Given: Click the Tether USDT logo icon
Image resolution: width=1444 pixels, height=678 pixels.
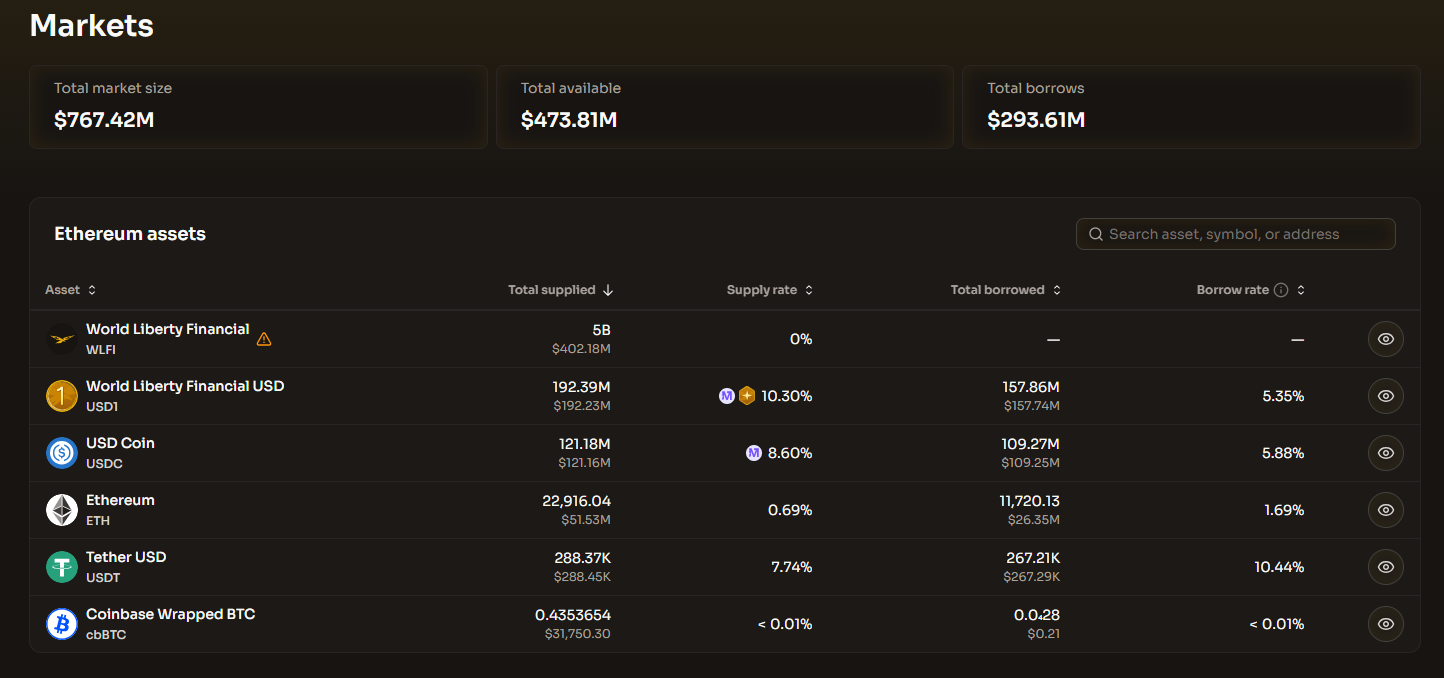Looking at the screenshot, I should click(62, 567).
